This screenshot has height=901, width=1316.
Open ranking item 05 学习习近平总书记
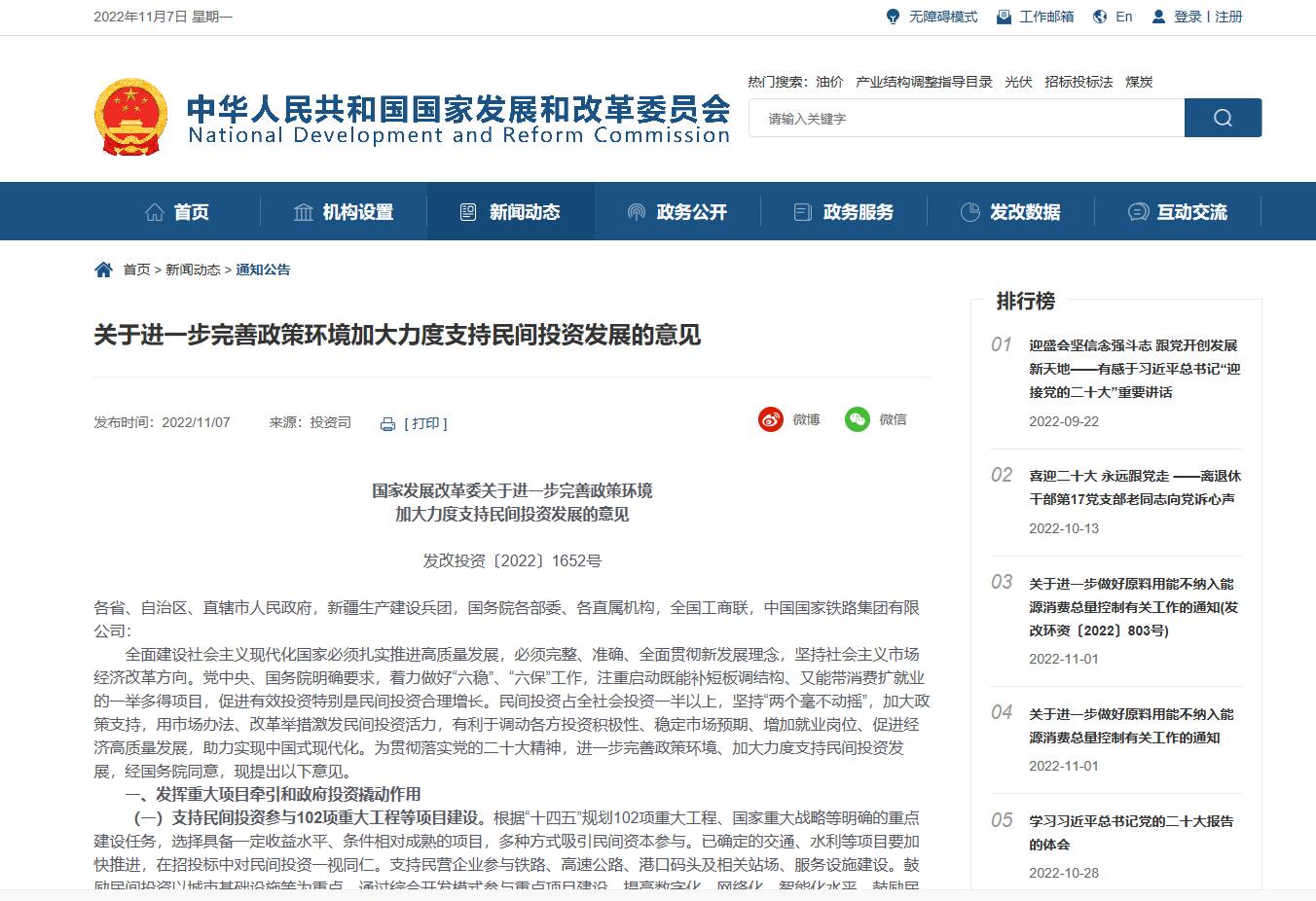pyautogui.click(x=1131, y=833)
